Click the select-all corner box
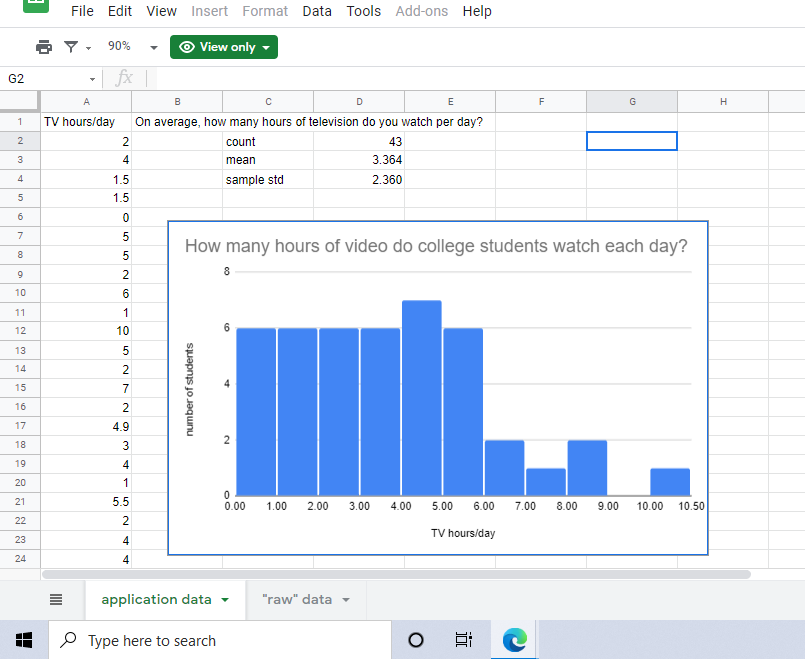 [x=20, y=101]
